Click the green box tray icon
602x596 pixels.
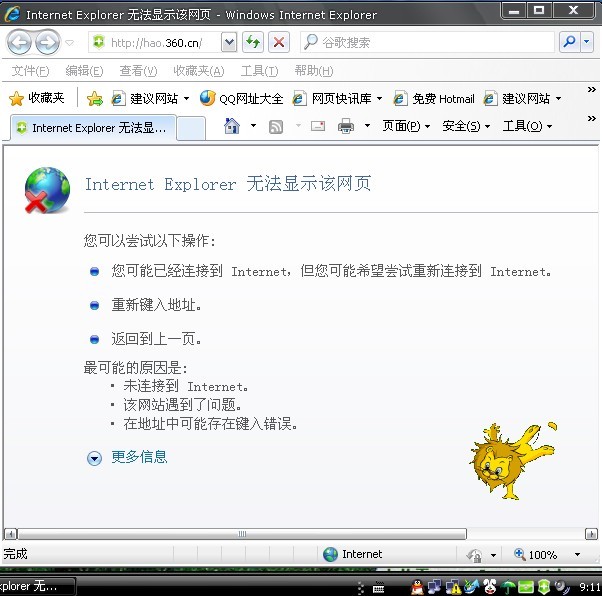tap(526, 586)
